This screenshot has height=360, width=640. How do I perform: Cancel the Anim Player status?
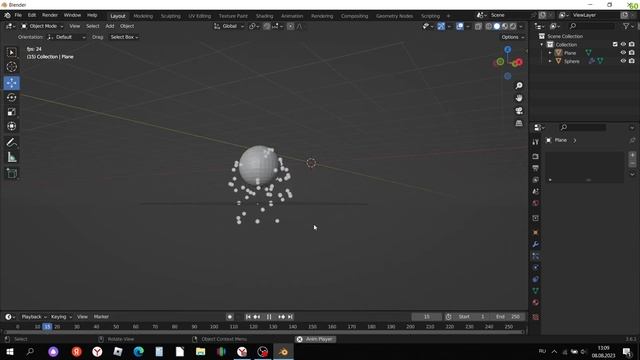point(299,339)
